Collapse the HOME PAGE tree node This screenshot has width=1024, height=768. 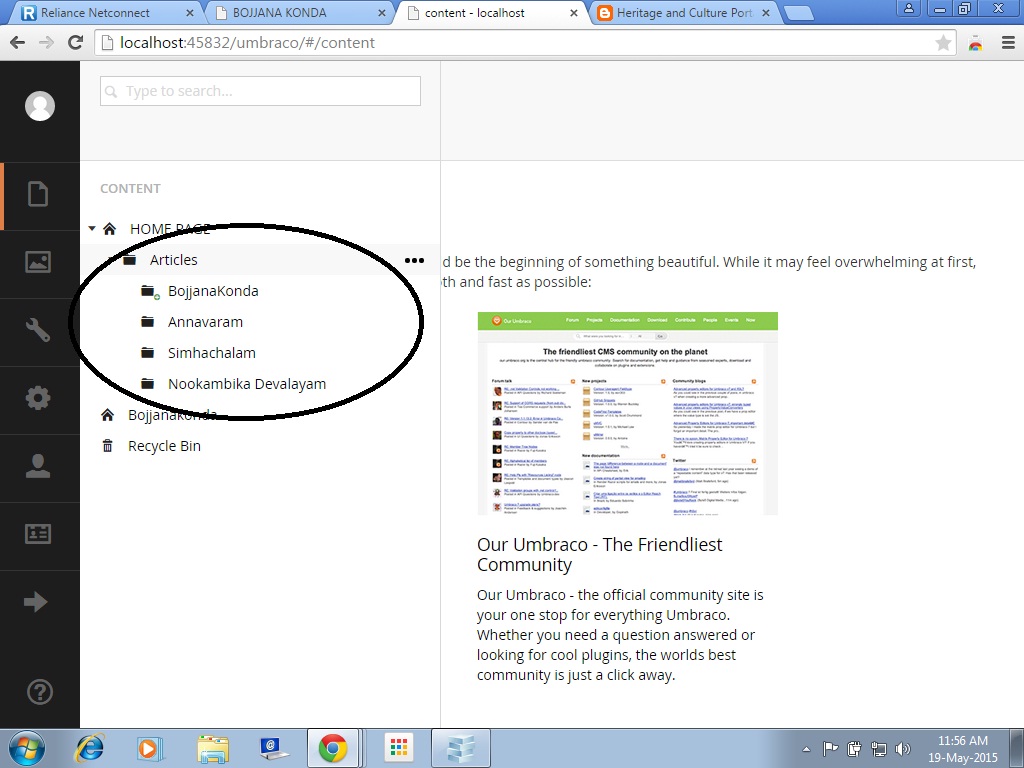92,229
